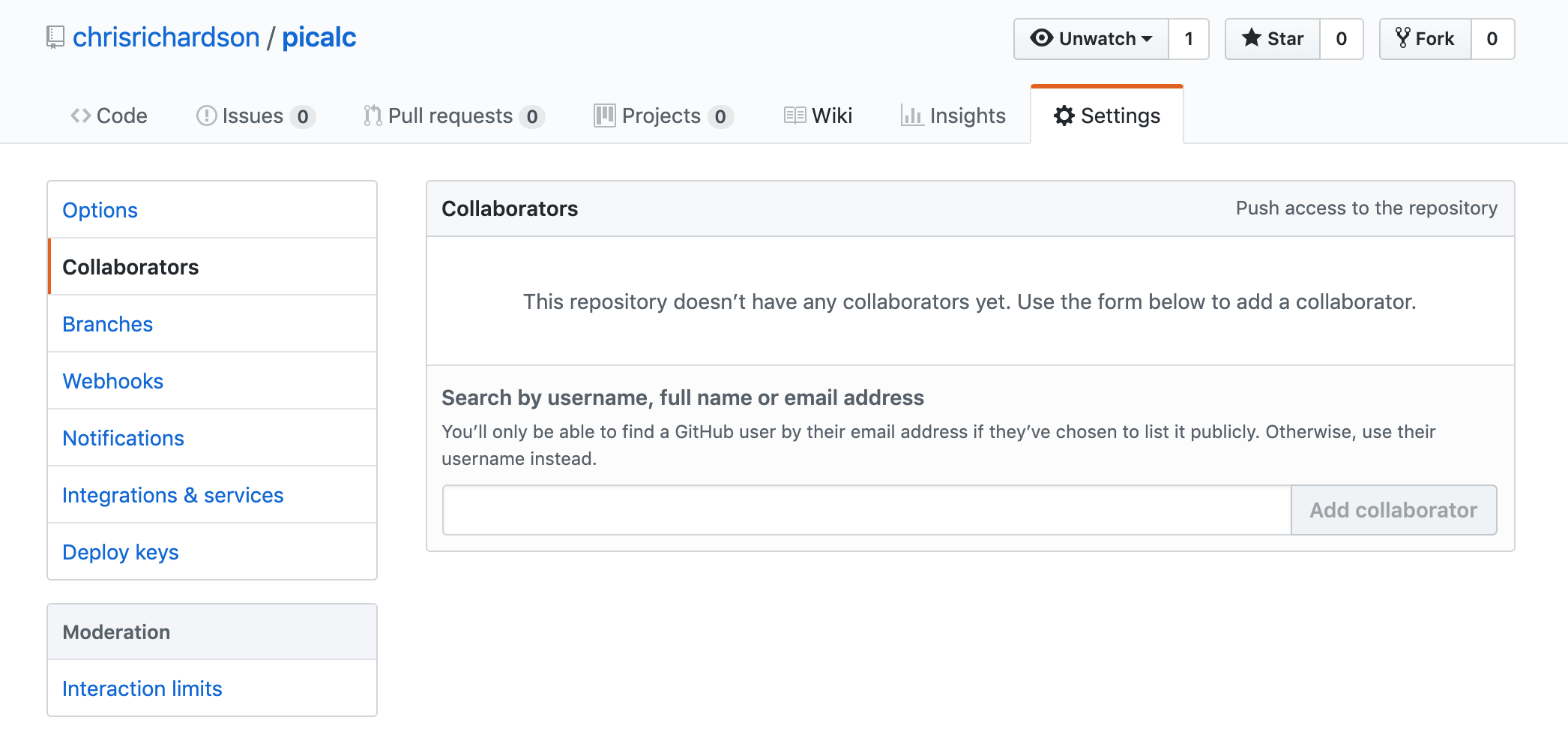
Task: Select the Settings tab
Action: [x=1107, y=115]
